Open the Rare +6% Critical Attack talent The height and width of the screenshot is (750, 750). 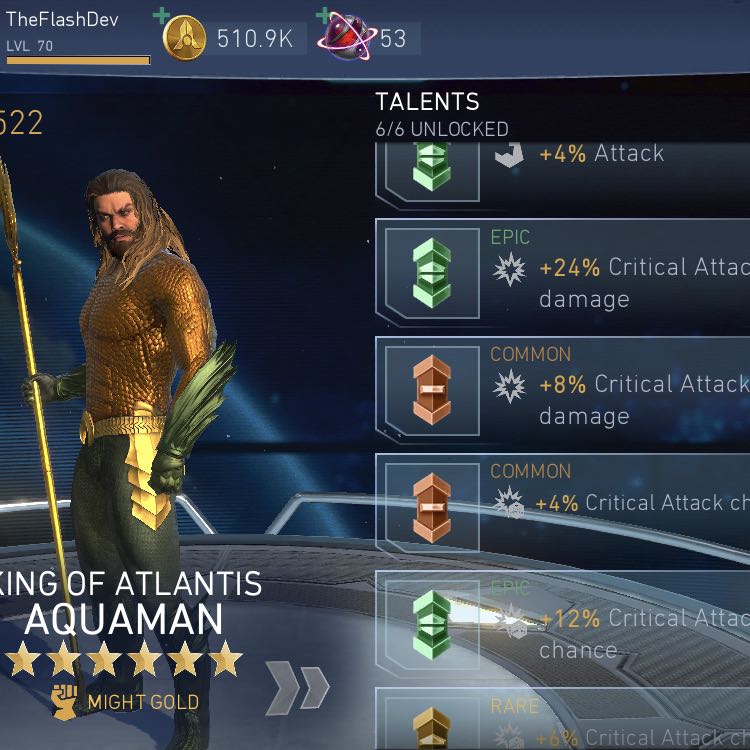tap(562, 719)
